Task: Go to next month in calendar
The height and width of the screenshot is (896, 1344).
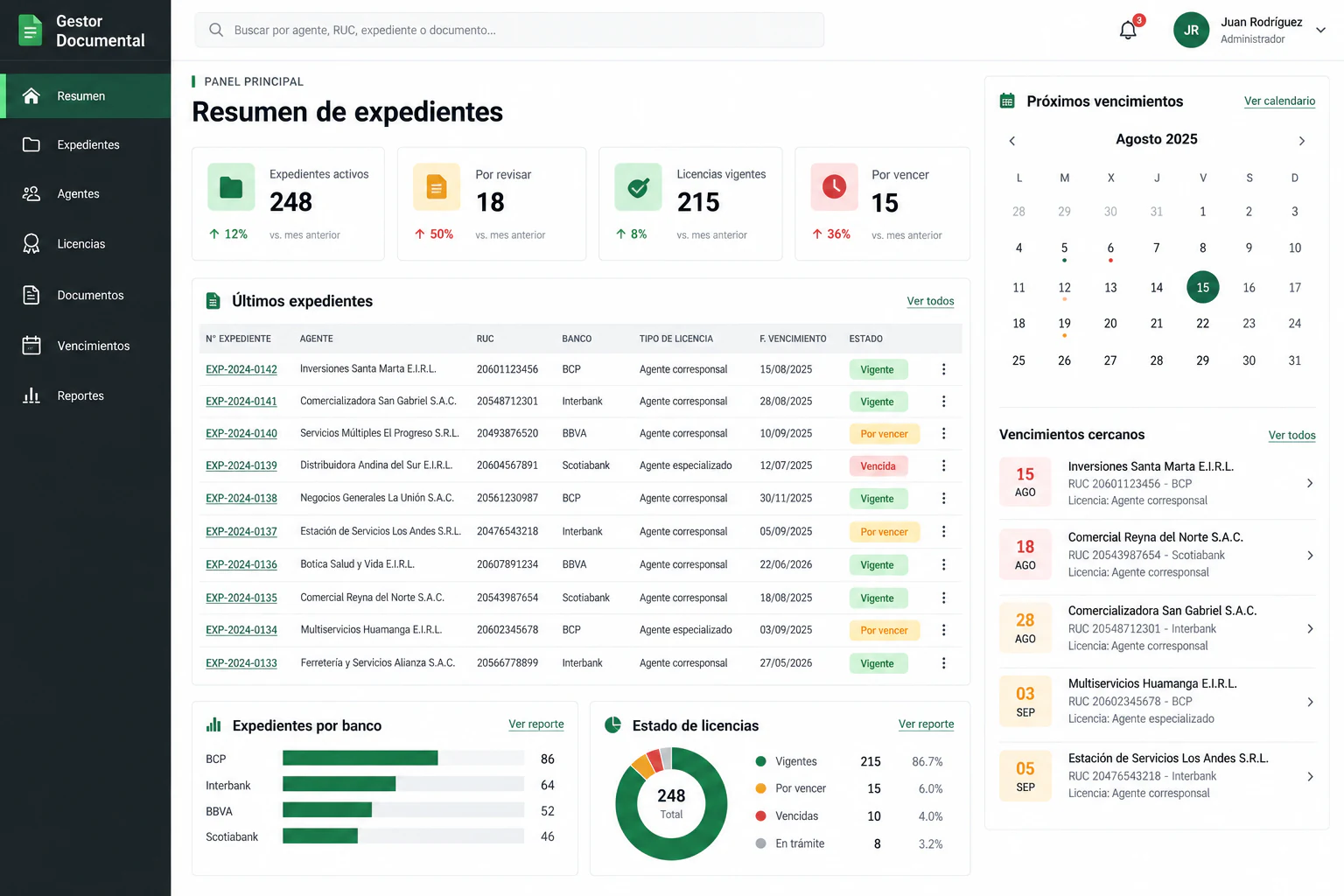Action: 1301,141
